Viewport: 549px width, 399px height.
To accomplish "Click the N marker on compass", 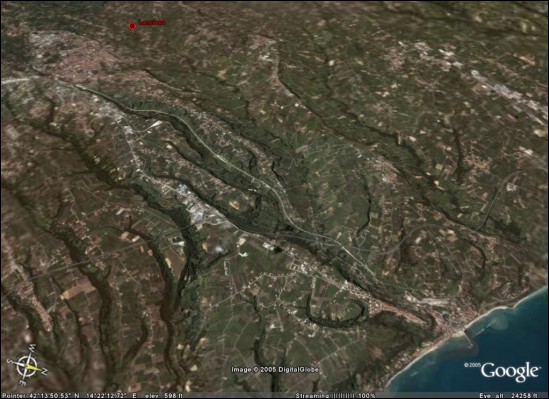I will pos(44,370).
